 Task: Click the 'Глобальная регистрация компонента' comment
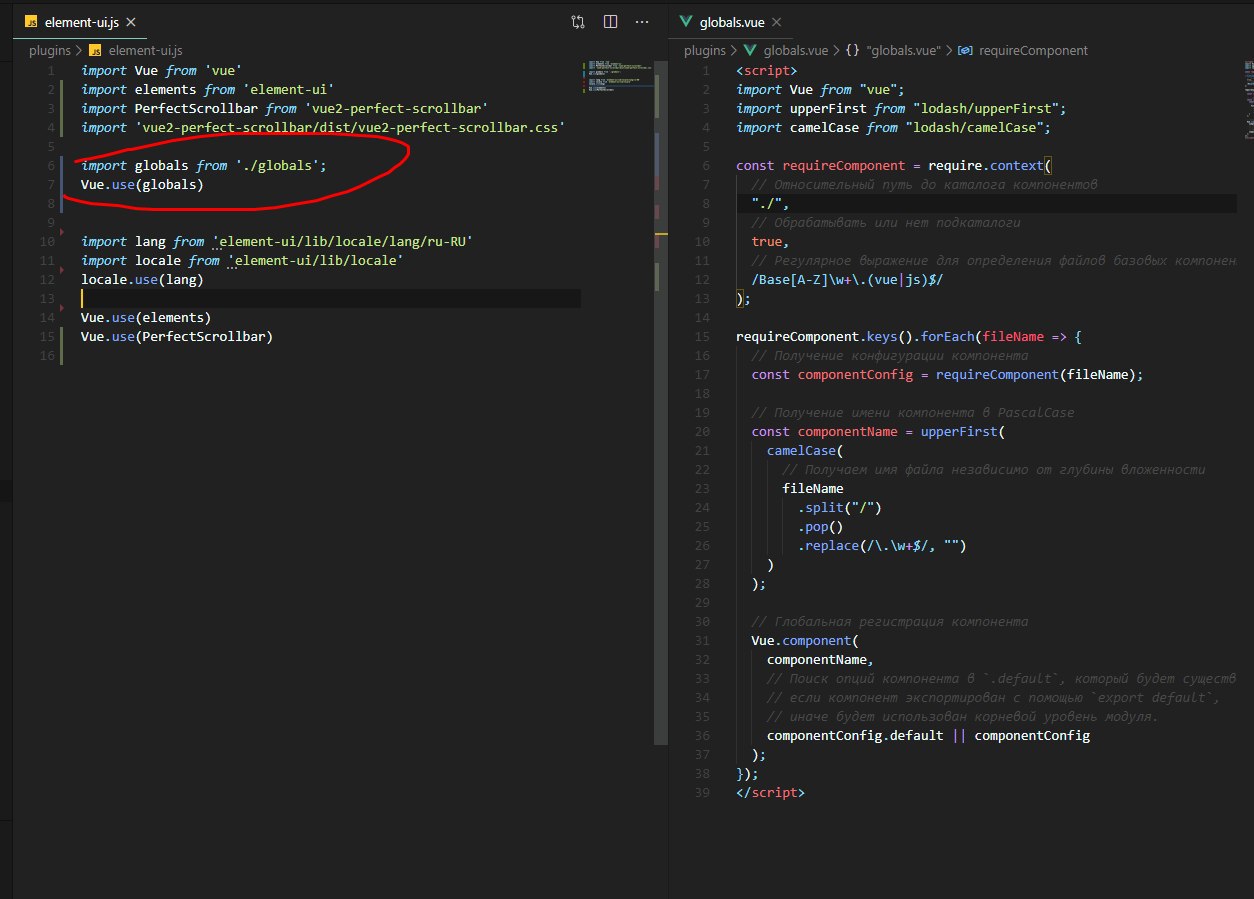click(x=889, y=621)
